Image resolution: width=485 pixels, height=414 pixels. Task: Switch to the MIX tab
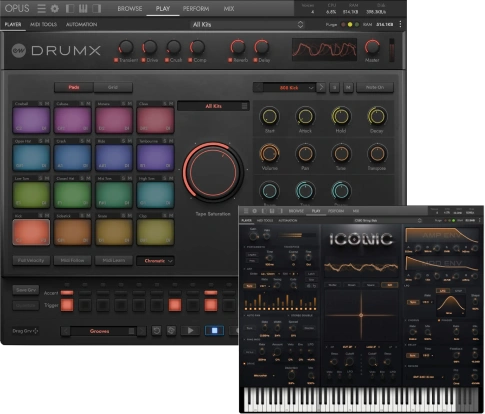click(x=229, y=9)
